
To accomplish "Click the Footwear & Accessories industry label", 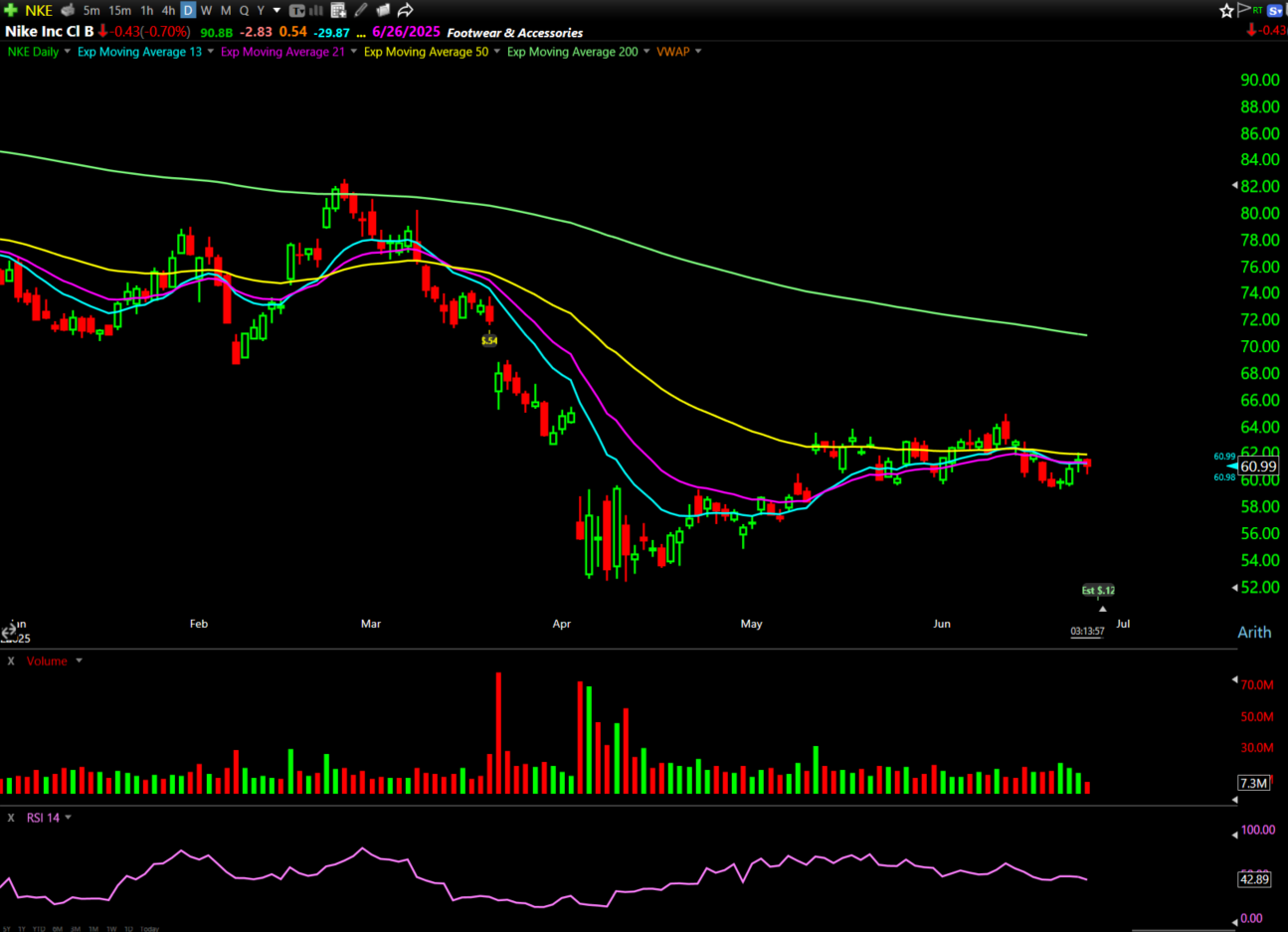I will 515,33.
